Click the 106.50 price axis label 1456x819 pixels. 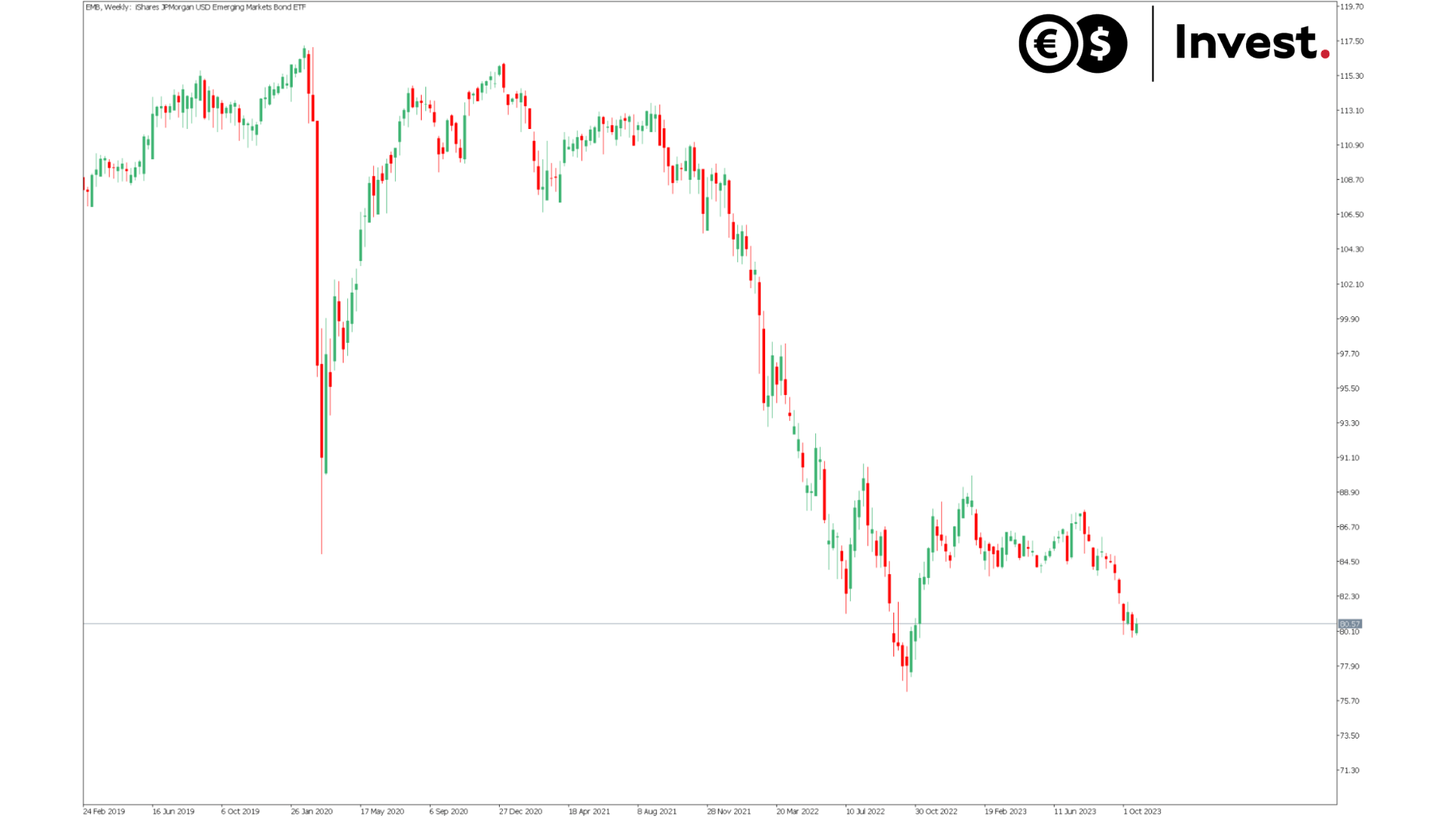coord(1351,215)
